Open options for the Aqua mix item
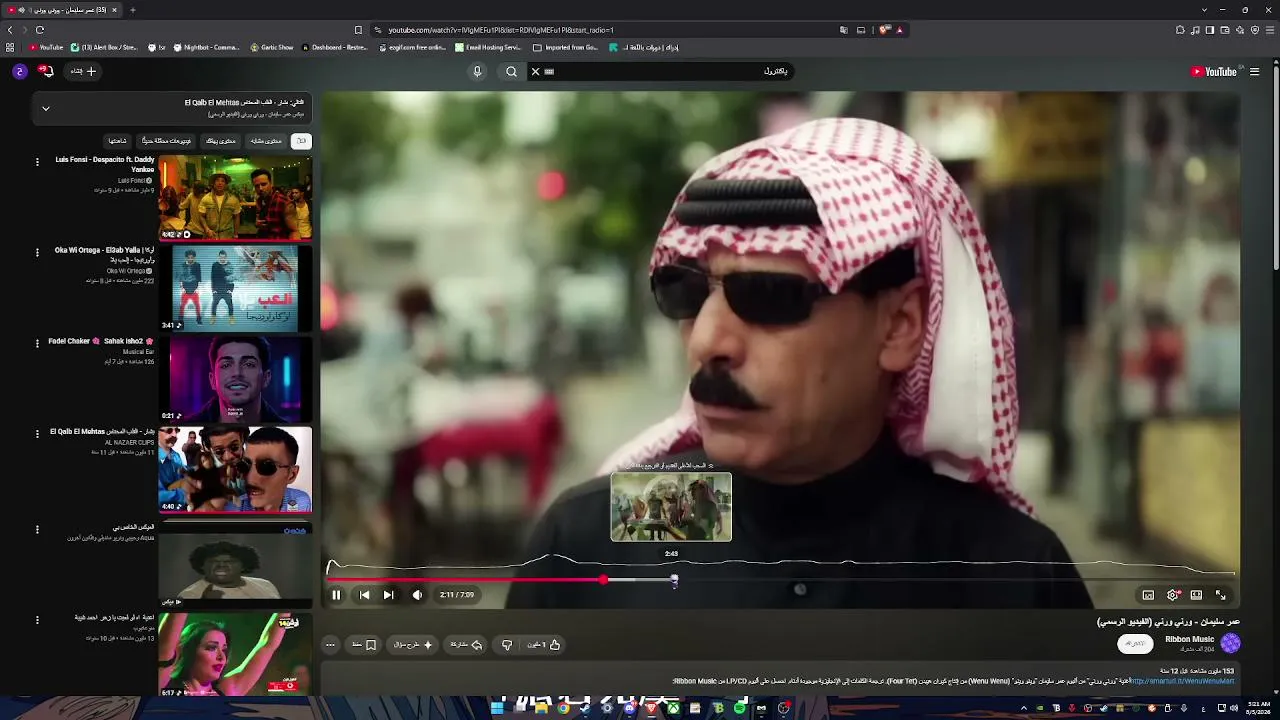 point(37,529)
